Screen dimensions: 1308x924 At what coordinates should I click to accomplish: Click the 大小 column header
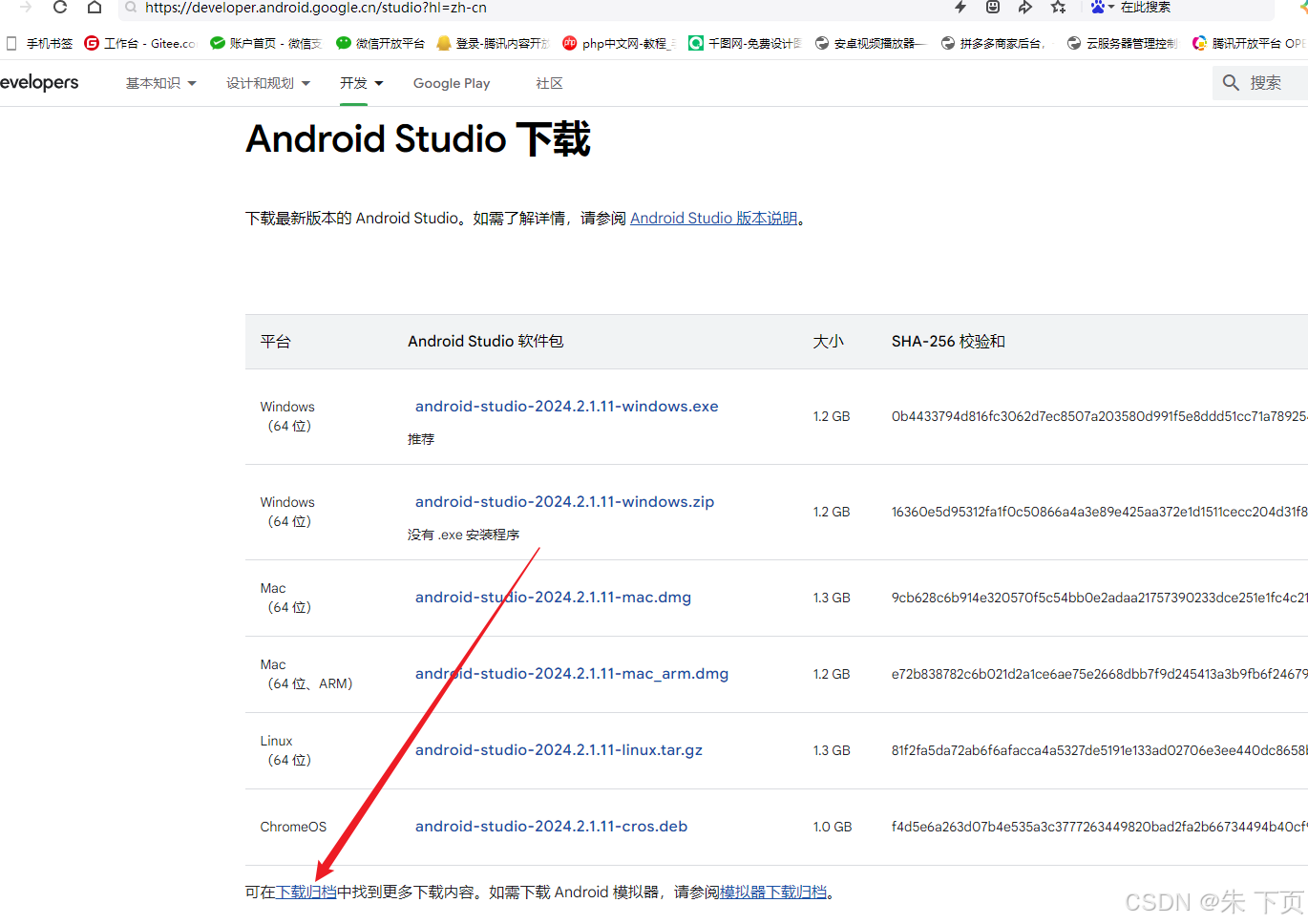[828, 341]
